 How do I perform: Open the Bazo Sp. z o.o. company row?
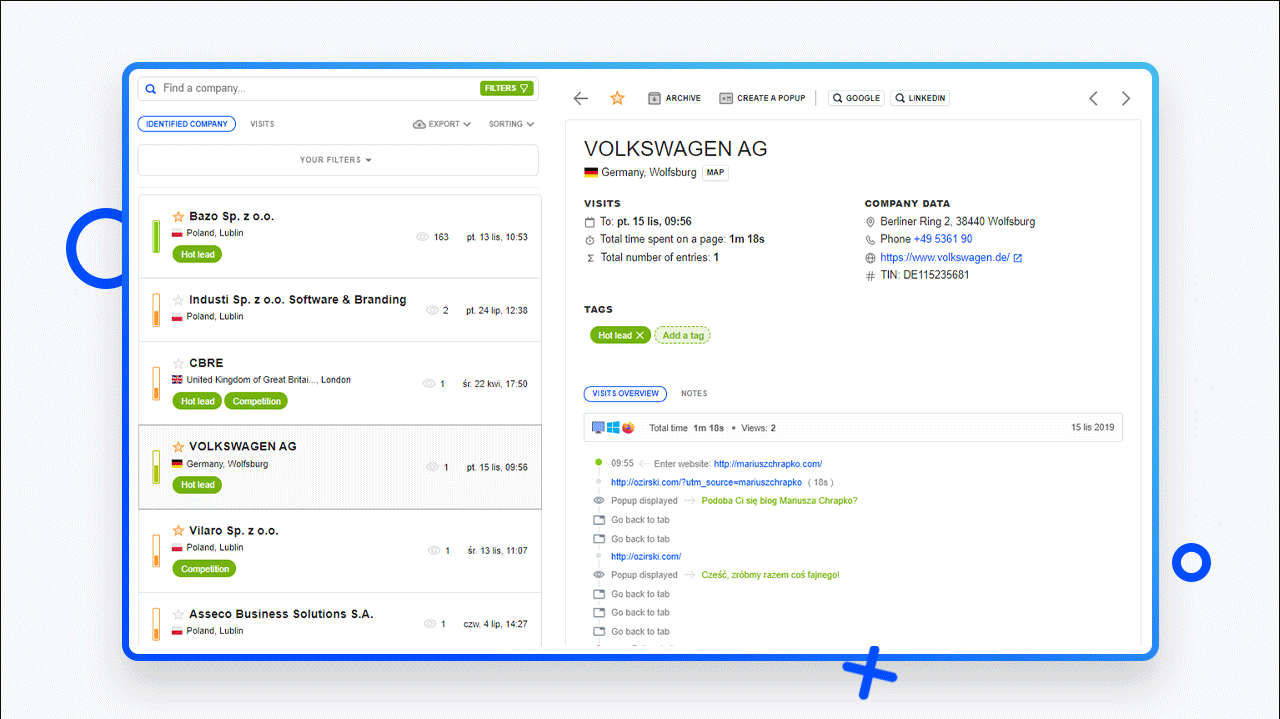pyautogui.click(x=340, y=236)
